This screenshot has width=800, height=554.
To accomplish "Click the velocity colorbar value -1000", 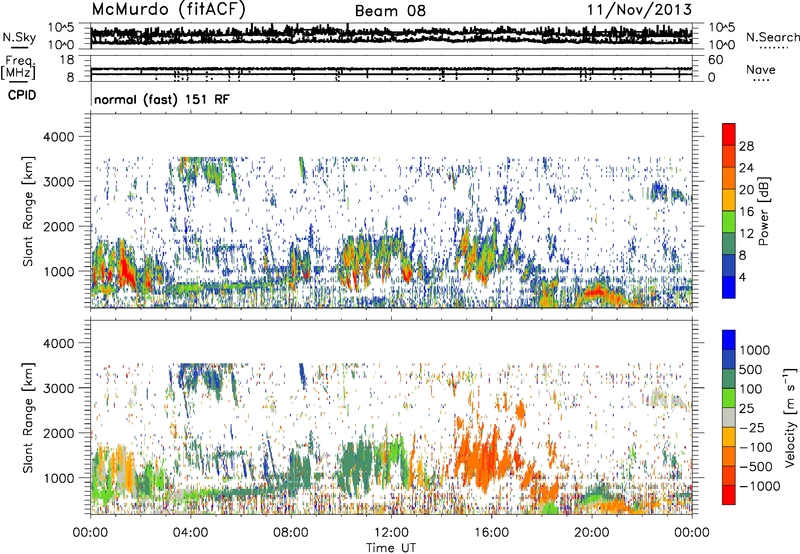I will [x=759, y=486].
